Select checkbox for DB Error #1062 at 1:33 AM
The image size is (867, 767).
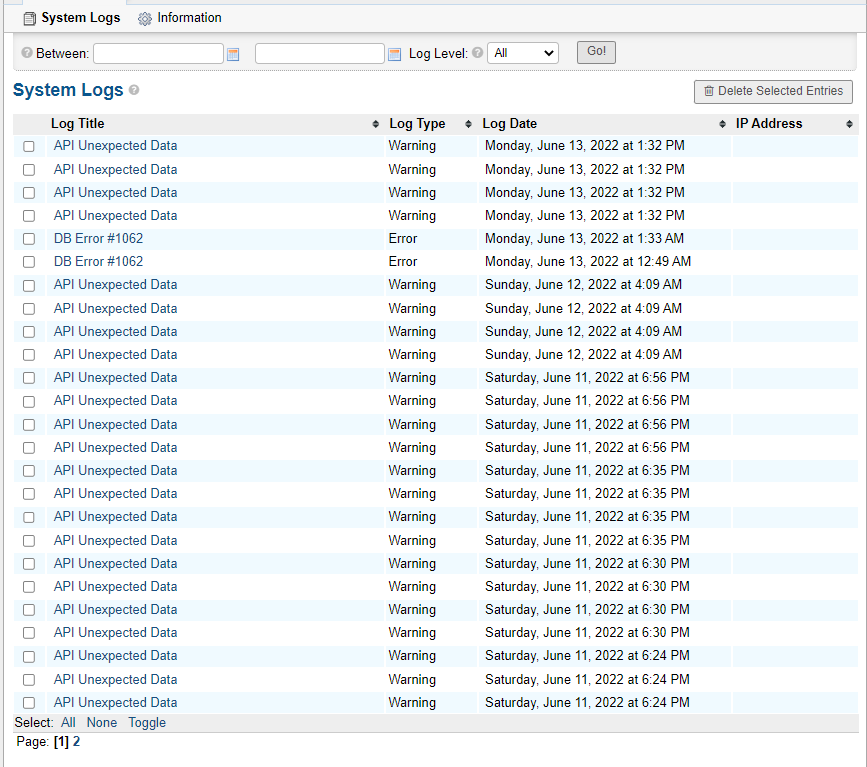29,239
